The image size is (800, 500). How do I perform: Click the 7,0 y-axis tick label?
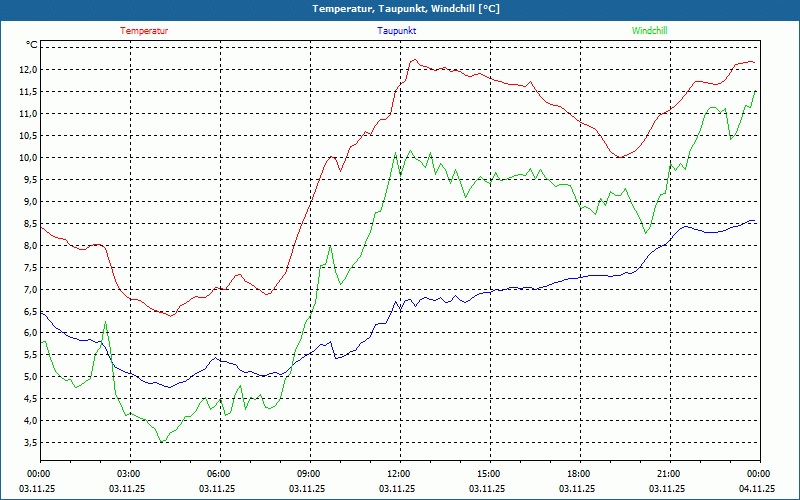26,289
